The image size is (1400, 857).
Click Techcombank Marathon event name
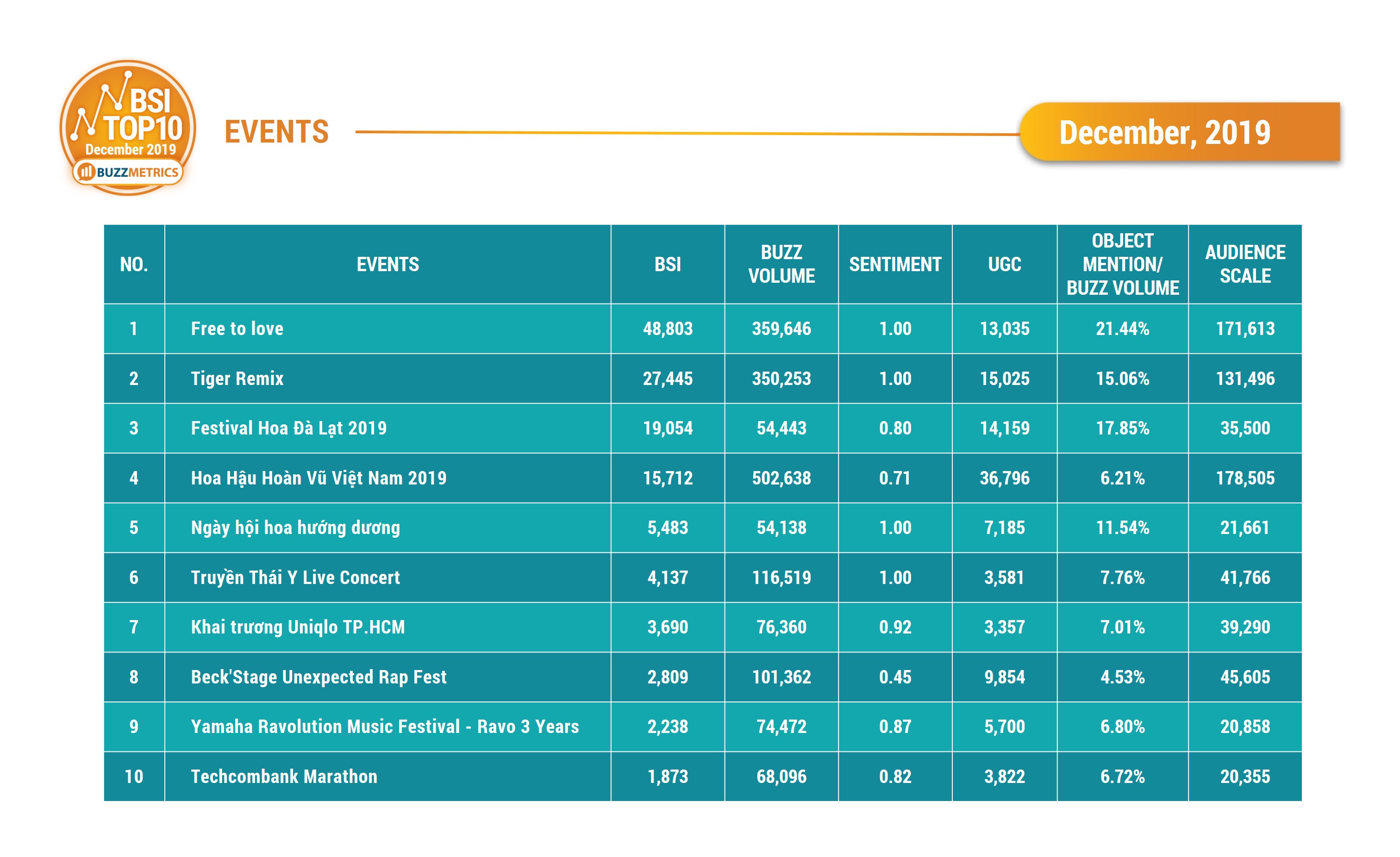tap(284, 776)
